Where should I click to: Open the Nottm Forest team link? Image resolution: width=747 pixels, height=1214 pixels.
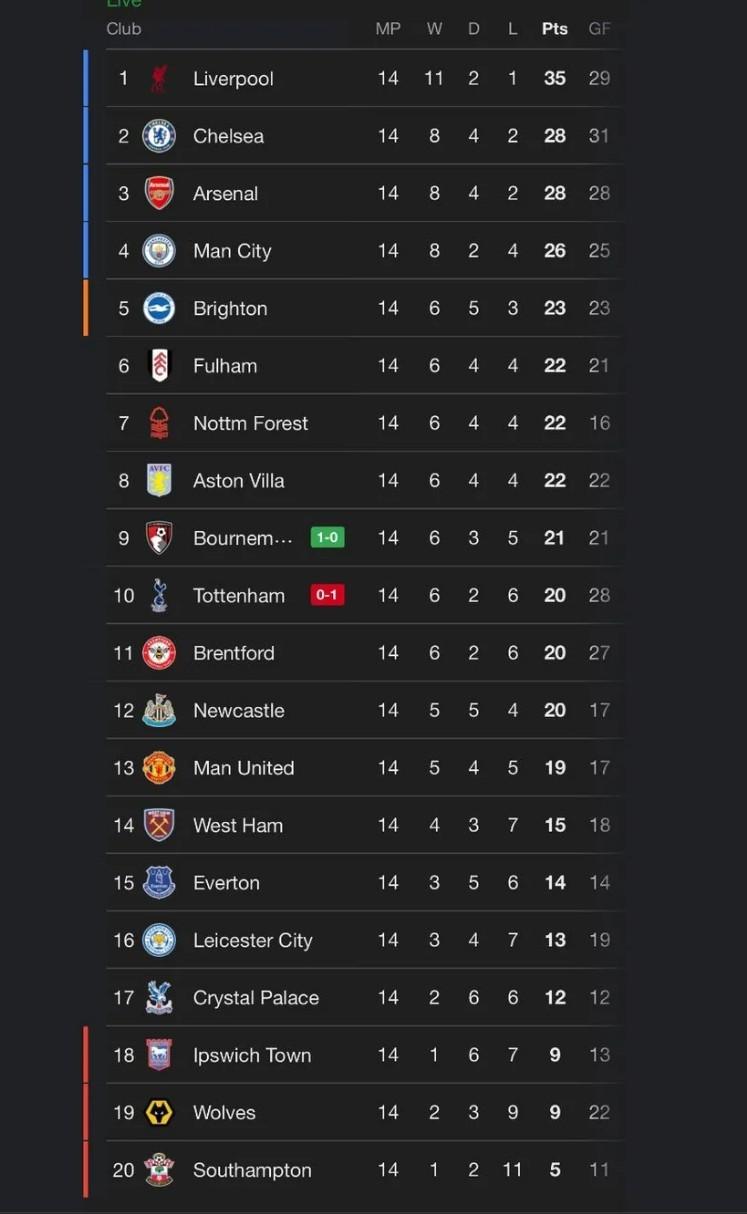[x=250, y=423]
